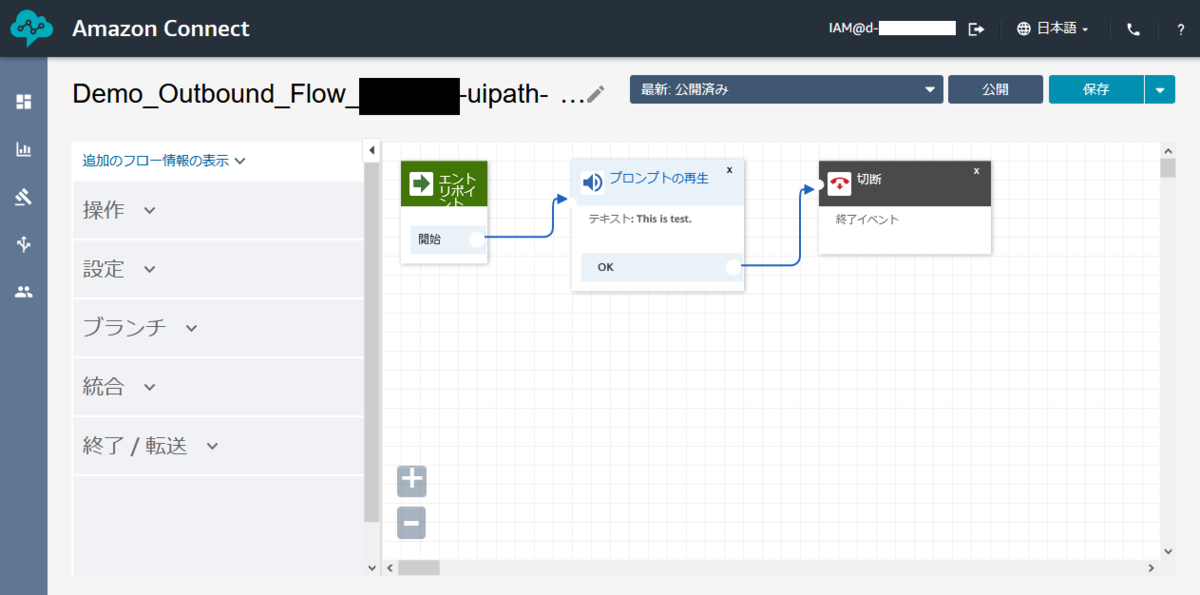Click the globe language icon
The image size is (1200, 595).
pyautogui.click(x=1023, y=29)
